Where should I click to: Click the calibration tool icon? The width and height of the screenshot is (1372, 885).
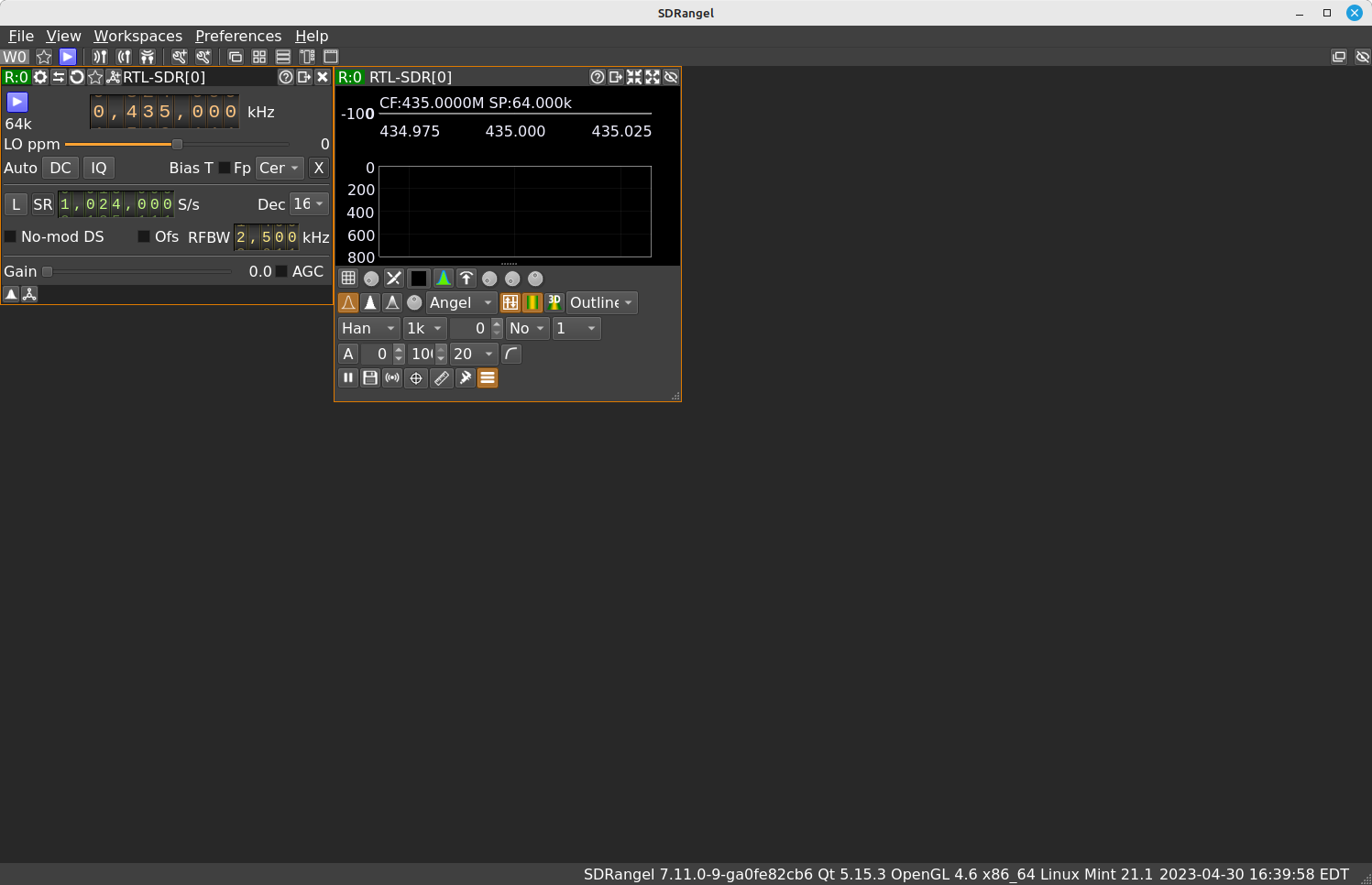point(466,377)
